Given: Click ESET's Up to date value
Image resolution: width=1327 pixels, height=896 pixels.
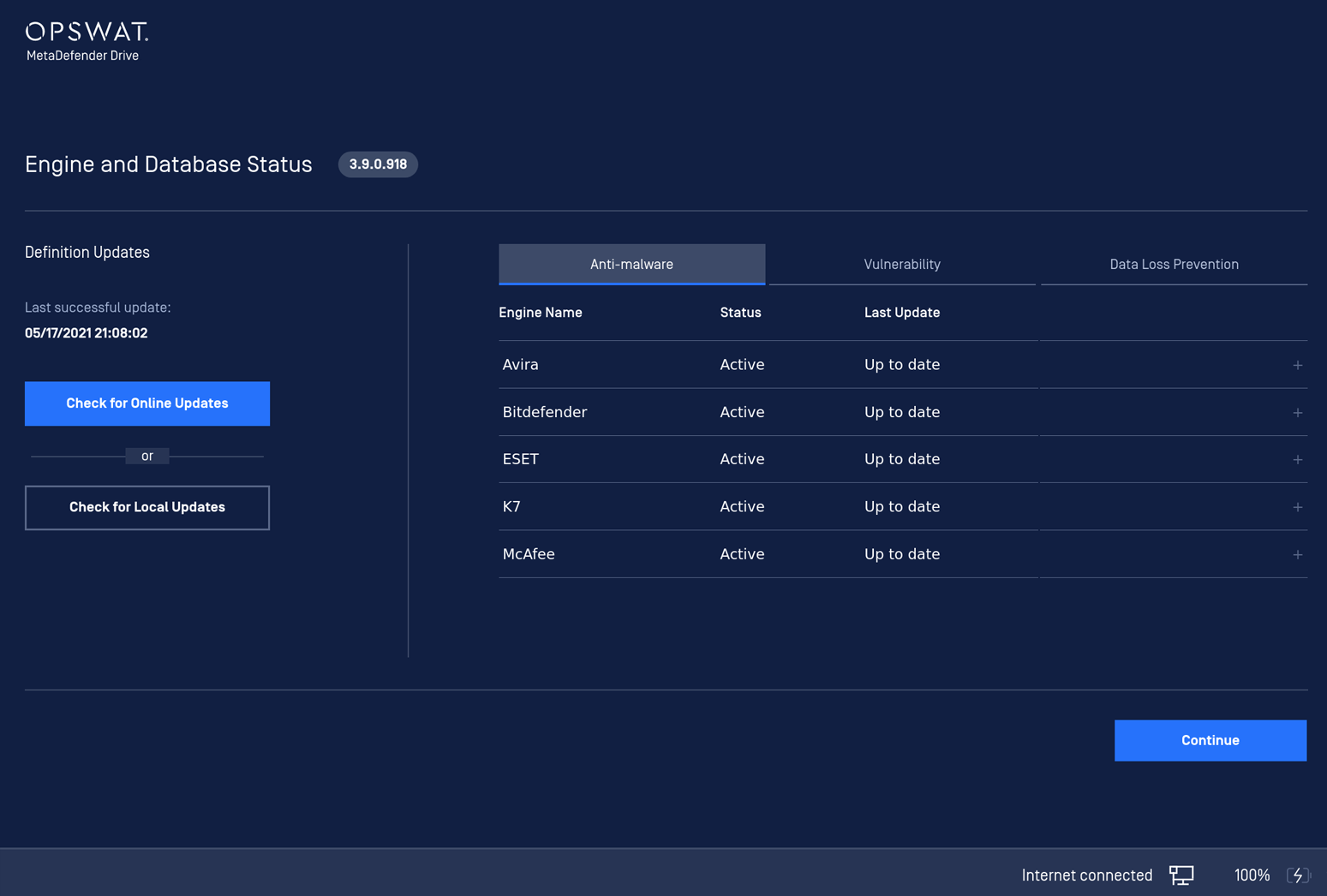Looking at the screenshot, I should [x=902, y=459].
